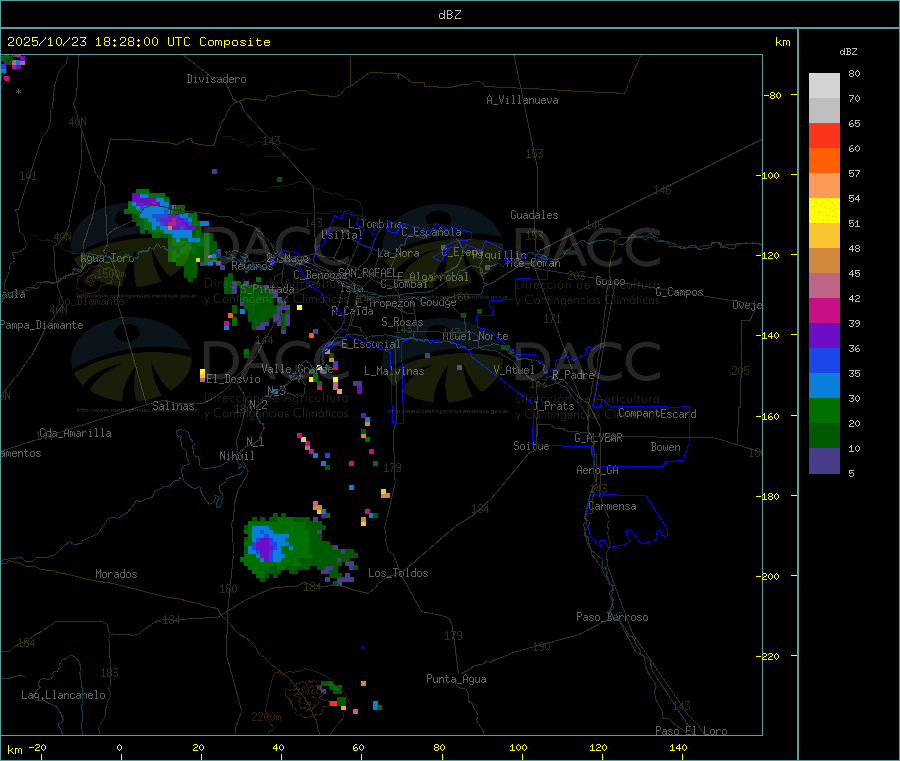
Task: Click the V_Atuel label
Action: pos(514,370)
